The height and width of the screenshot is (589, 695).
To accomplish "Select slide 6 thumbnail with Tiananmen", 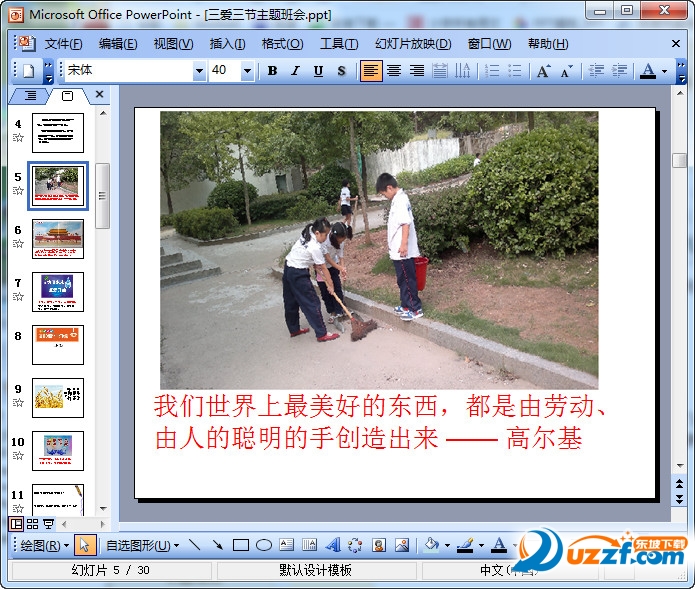I will 58,239.
